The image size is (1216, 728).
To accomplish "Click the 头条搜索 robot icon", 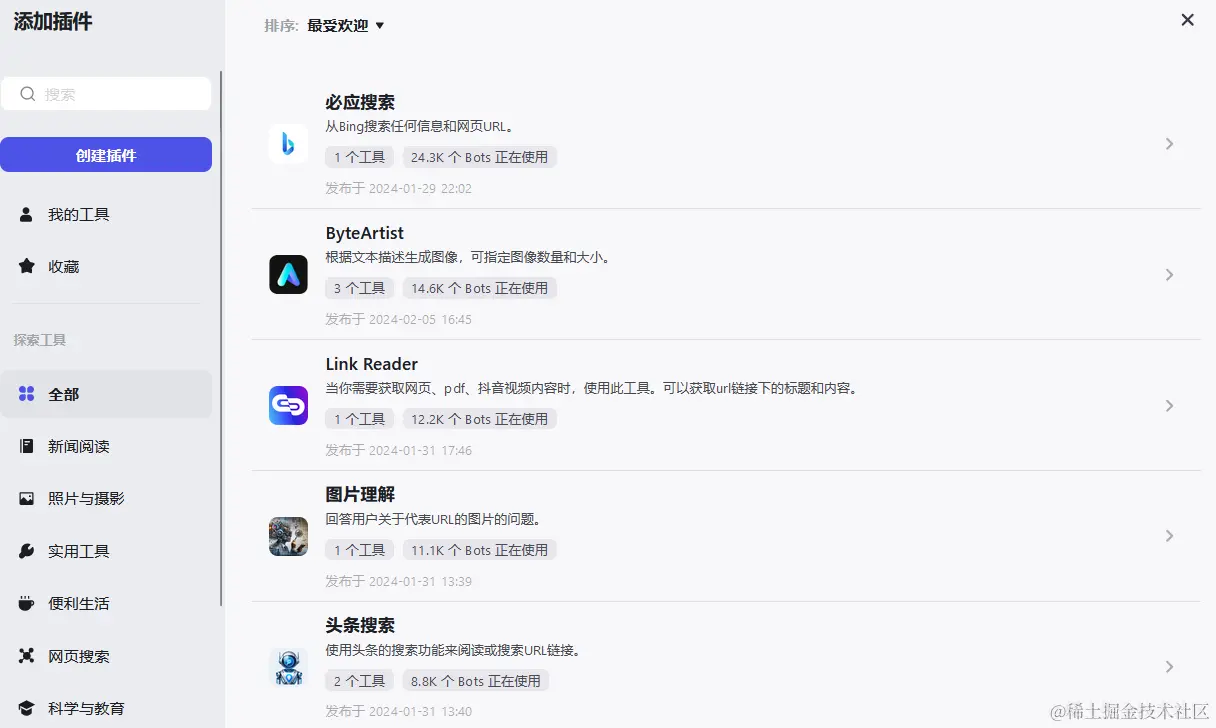I will pos(288,667).
